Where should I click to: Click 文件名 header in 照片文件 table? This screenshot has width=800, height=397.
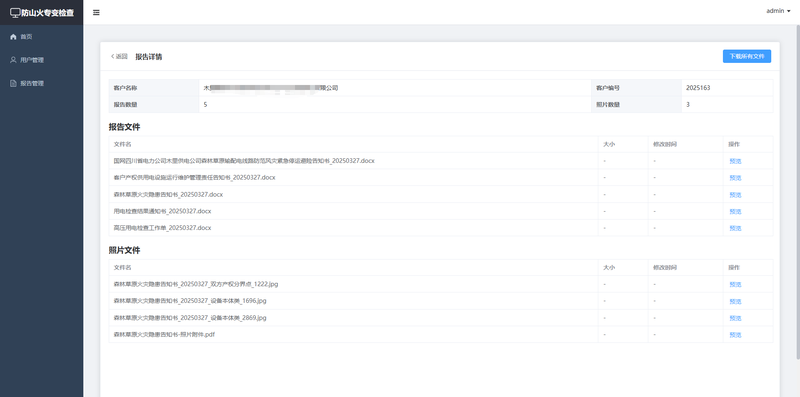pyautogui.click(x=122, y=267)
